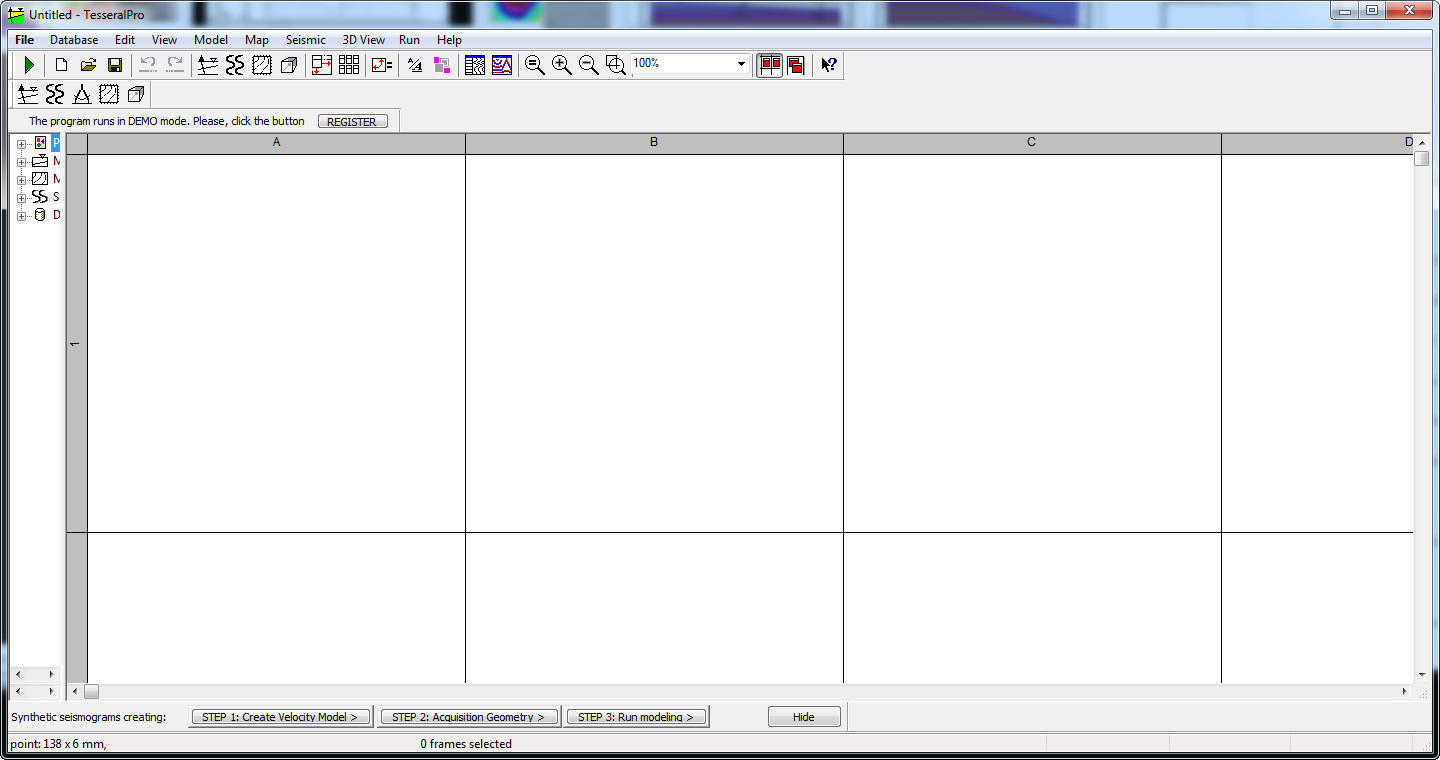Select column header C
The image size is (1440, 760).
(1032, 143)
